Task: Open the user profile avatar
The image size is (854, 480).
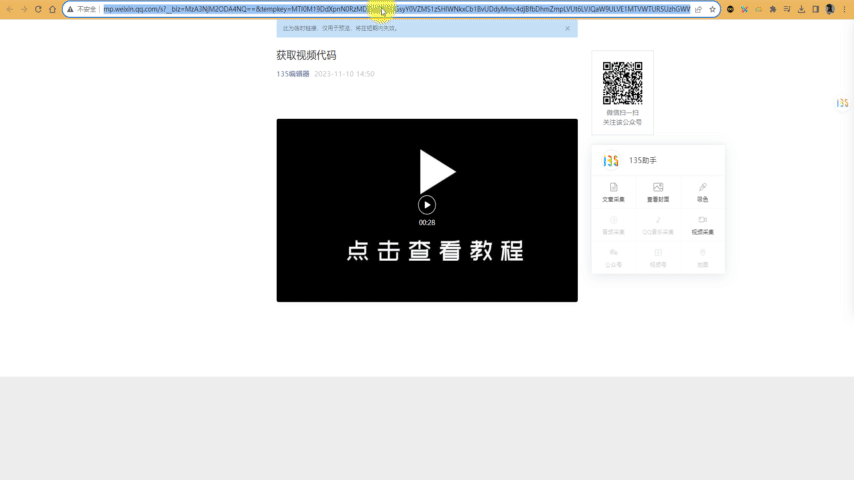Action: click(830, 9)
